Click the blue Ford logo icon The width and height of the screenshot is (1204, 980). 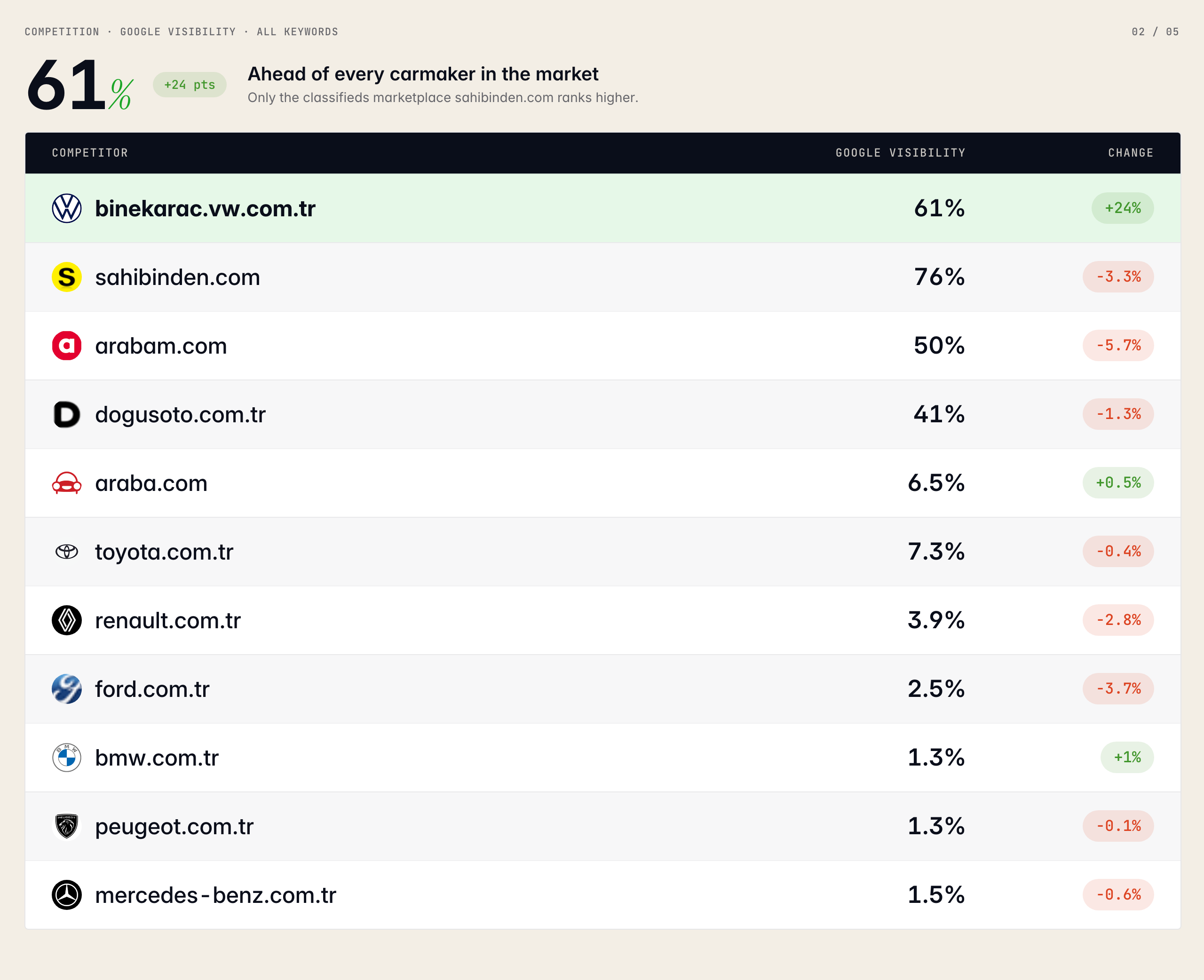click(x=67, y=689)
